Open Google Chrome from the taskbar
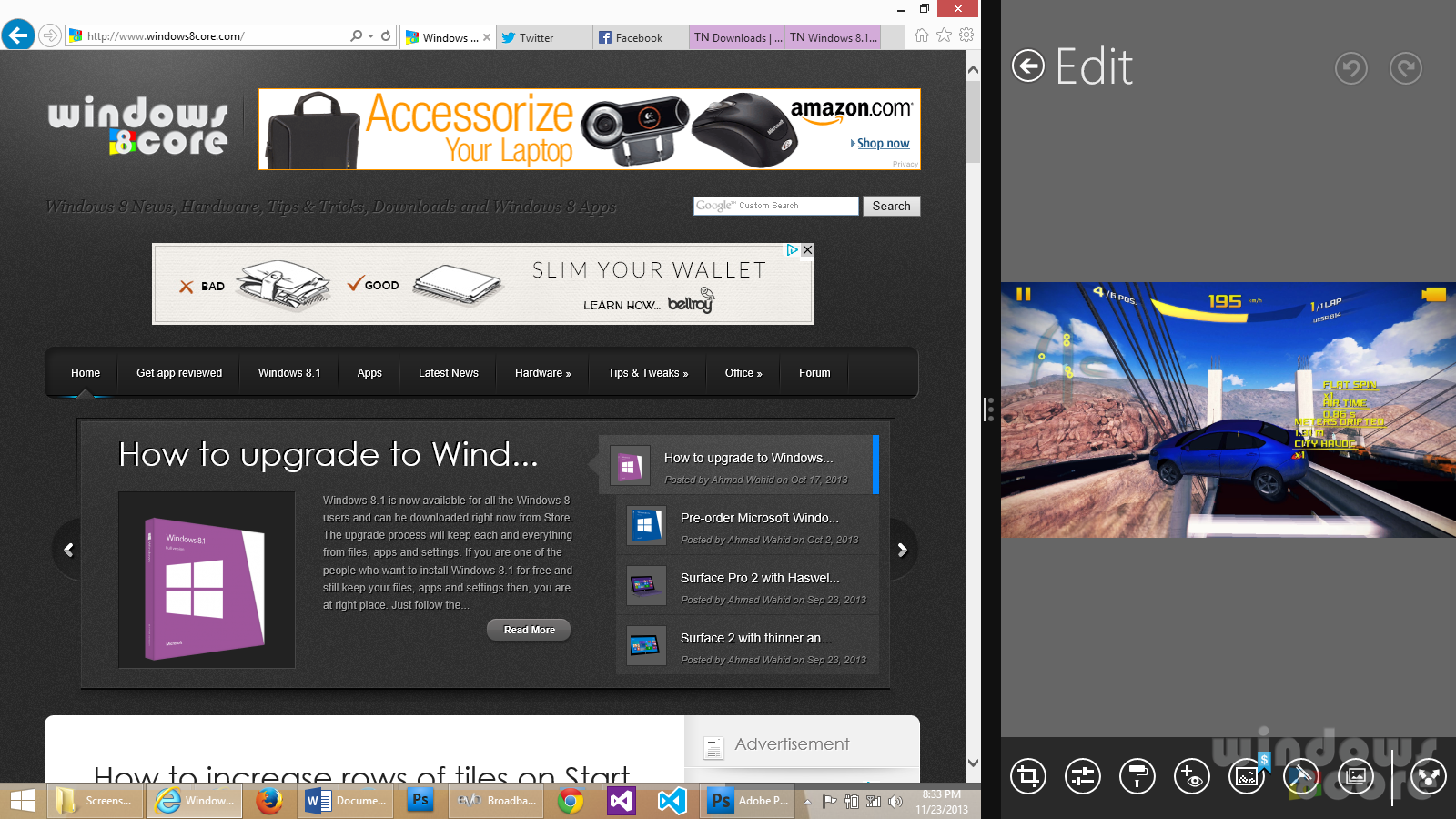This screenshot has width=1456, height=819. [571, 801]
